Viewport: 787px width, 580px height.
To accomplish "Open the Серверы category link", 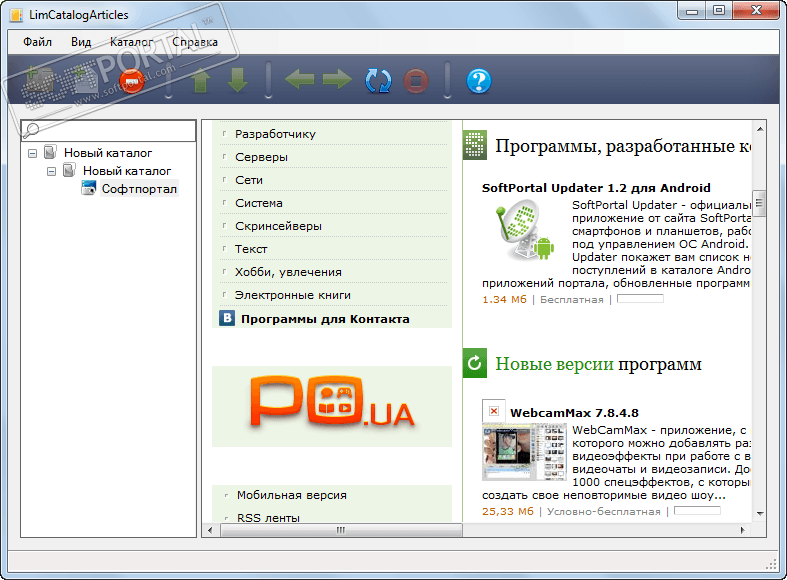I will tap(261, 157).
